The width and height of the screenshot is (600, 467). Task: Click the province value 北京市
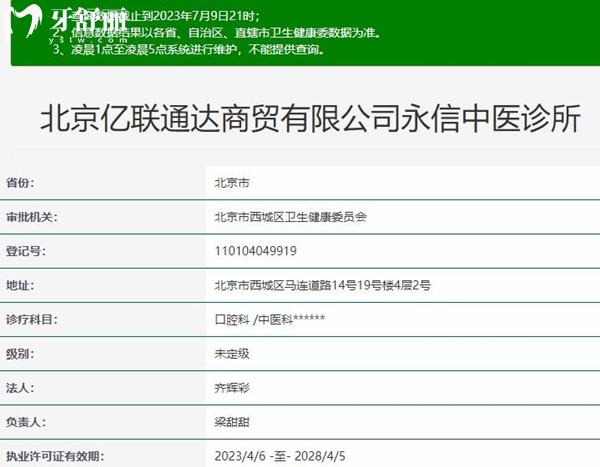[231, 183]
